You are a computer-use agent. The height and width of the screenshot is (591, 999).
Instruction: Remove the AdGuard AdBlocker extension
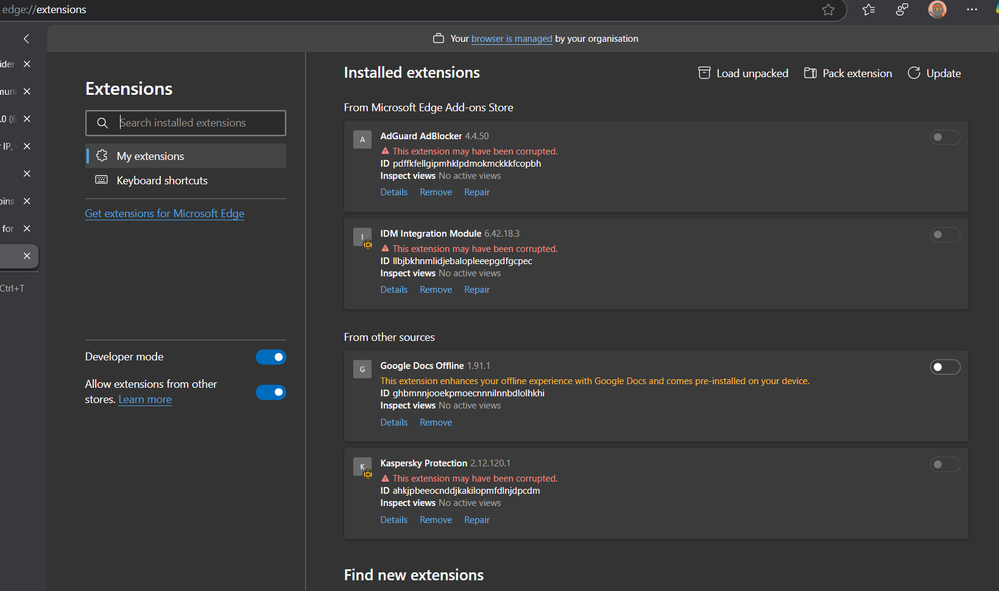pyautogui.click(x=436, y=192)
